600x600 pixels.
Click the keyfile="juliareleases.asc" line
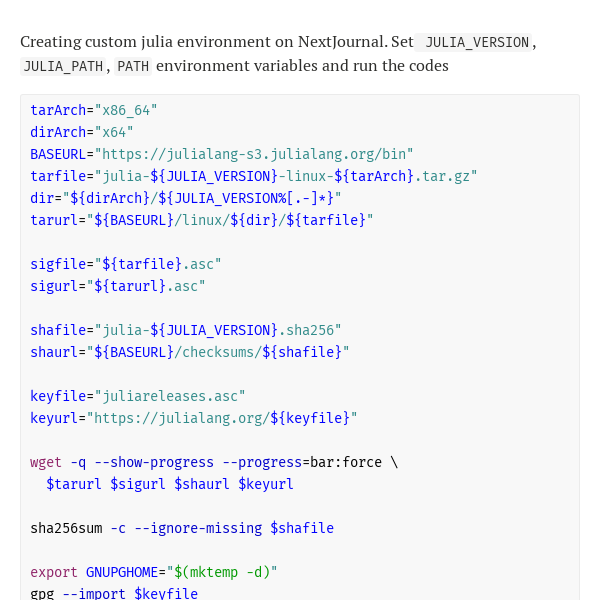coord(138,396)
